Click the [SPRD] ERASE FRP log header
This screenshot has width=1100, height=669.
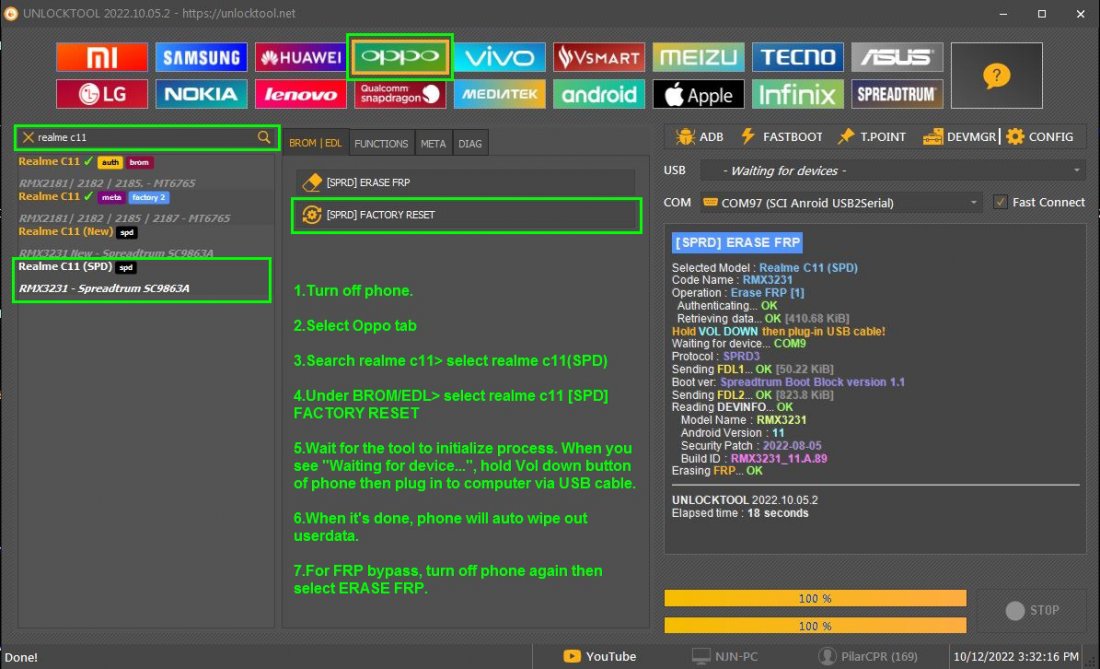click(737, 243)
